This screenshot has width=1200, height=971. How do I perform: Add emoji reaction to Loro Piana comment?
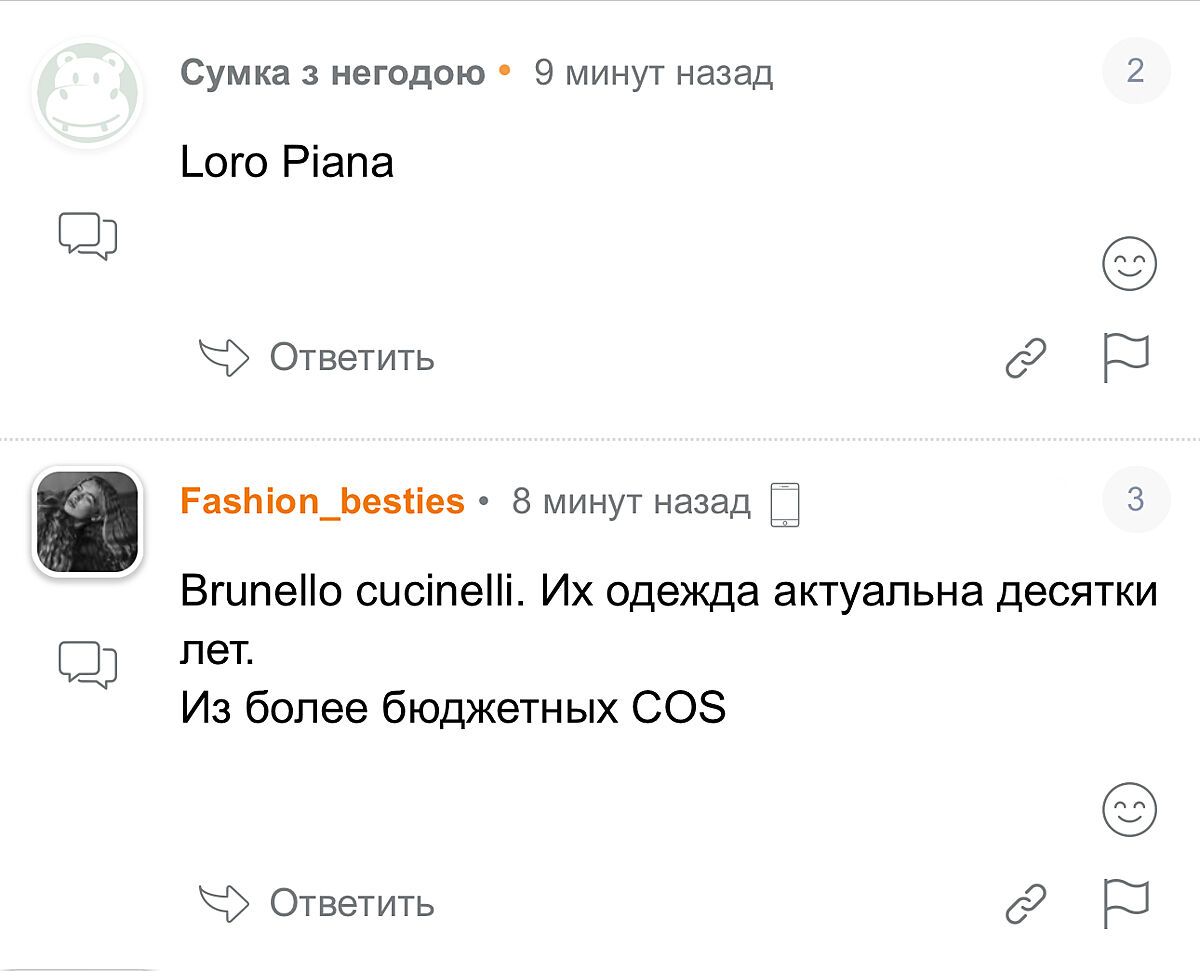pyautogui.click(x=1129, y=265)
